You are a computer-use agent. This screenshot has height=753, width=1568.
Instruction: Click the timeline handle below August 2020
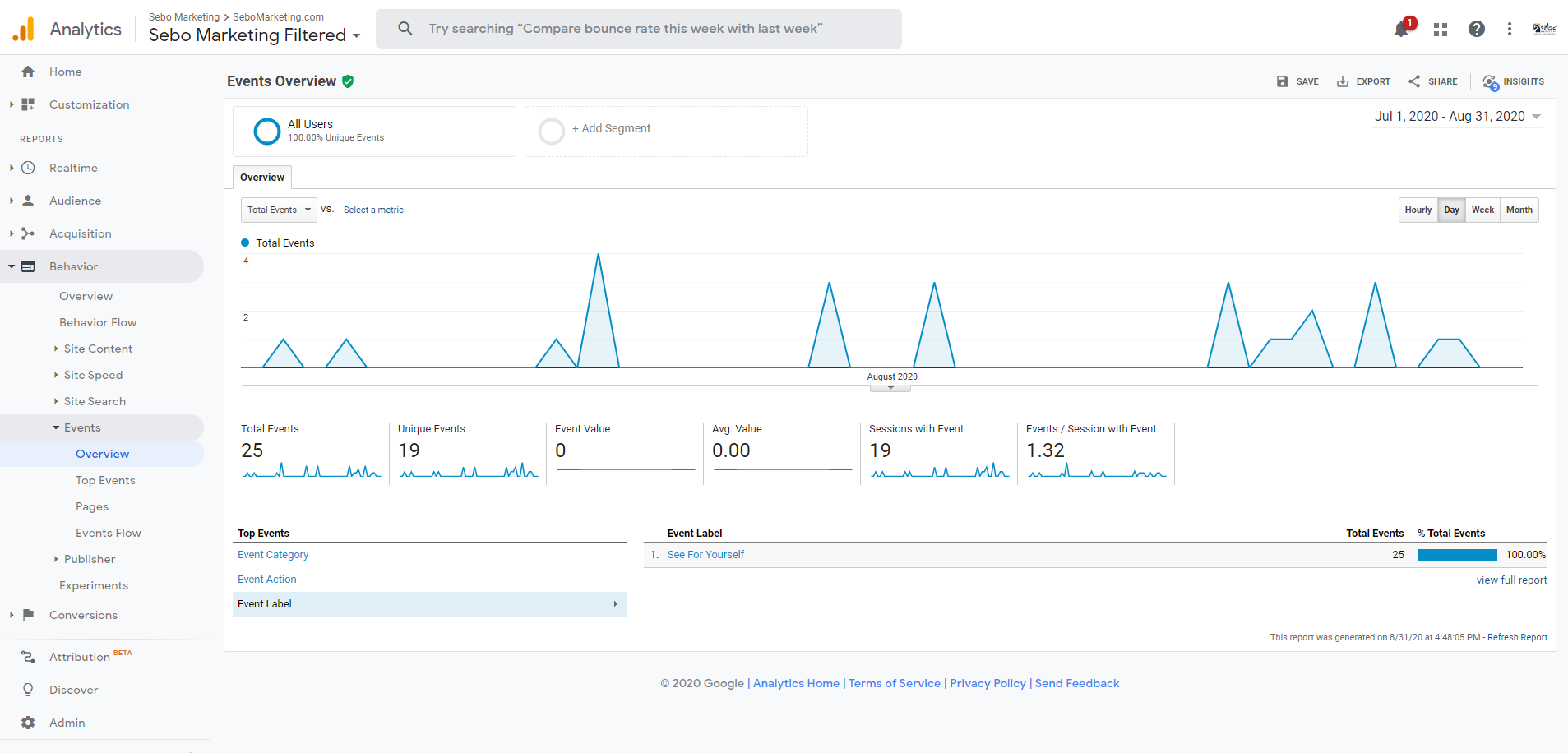[890, 388]
